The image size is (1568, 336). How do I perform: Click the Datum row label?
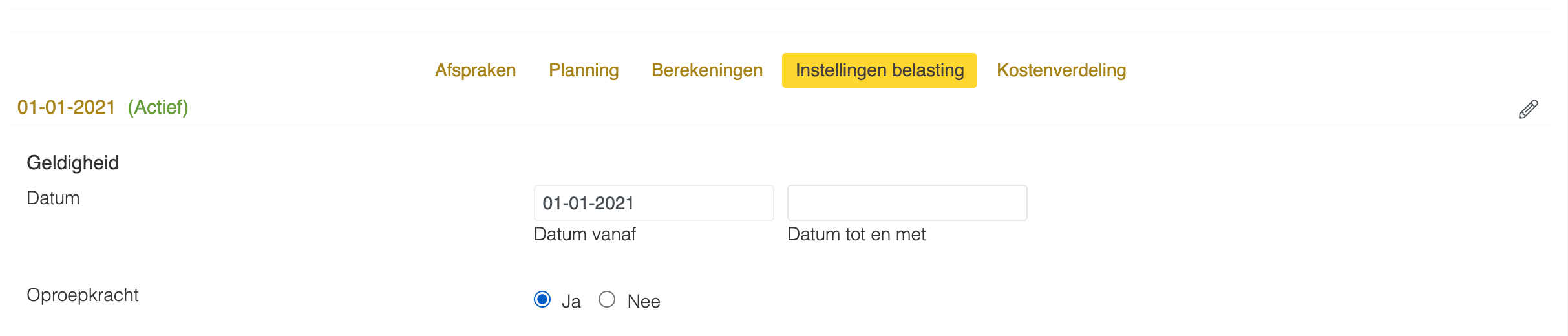tap(53, 198)
